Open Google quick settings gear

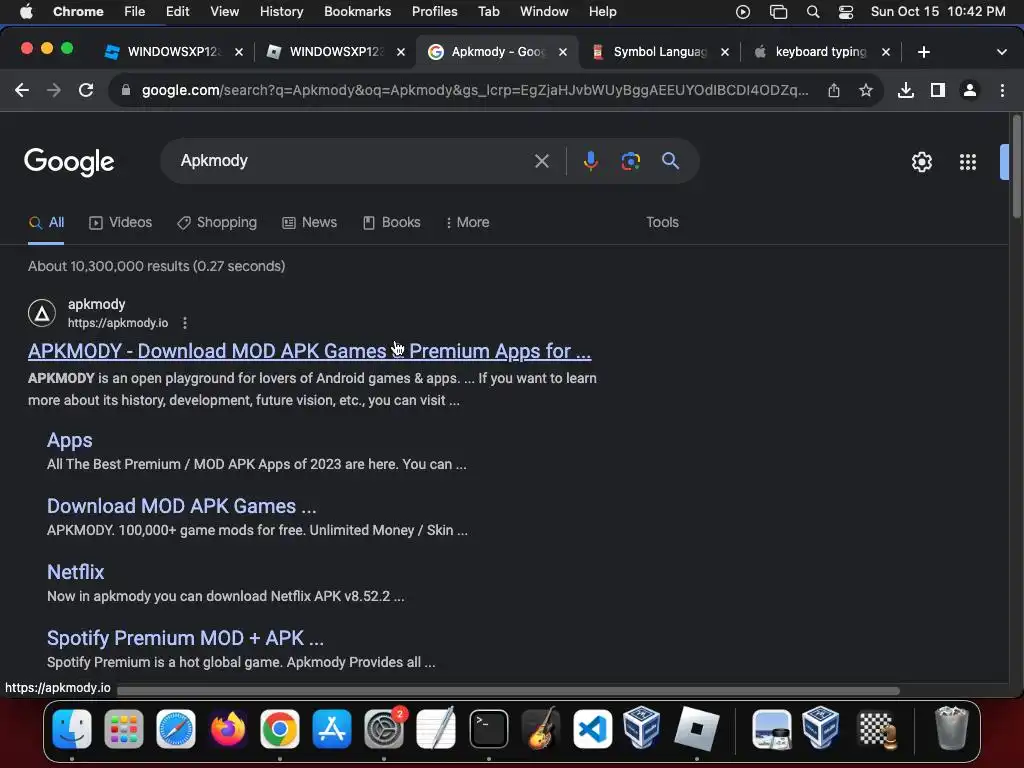coord(921,162)
